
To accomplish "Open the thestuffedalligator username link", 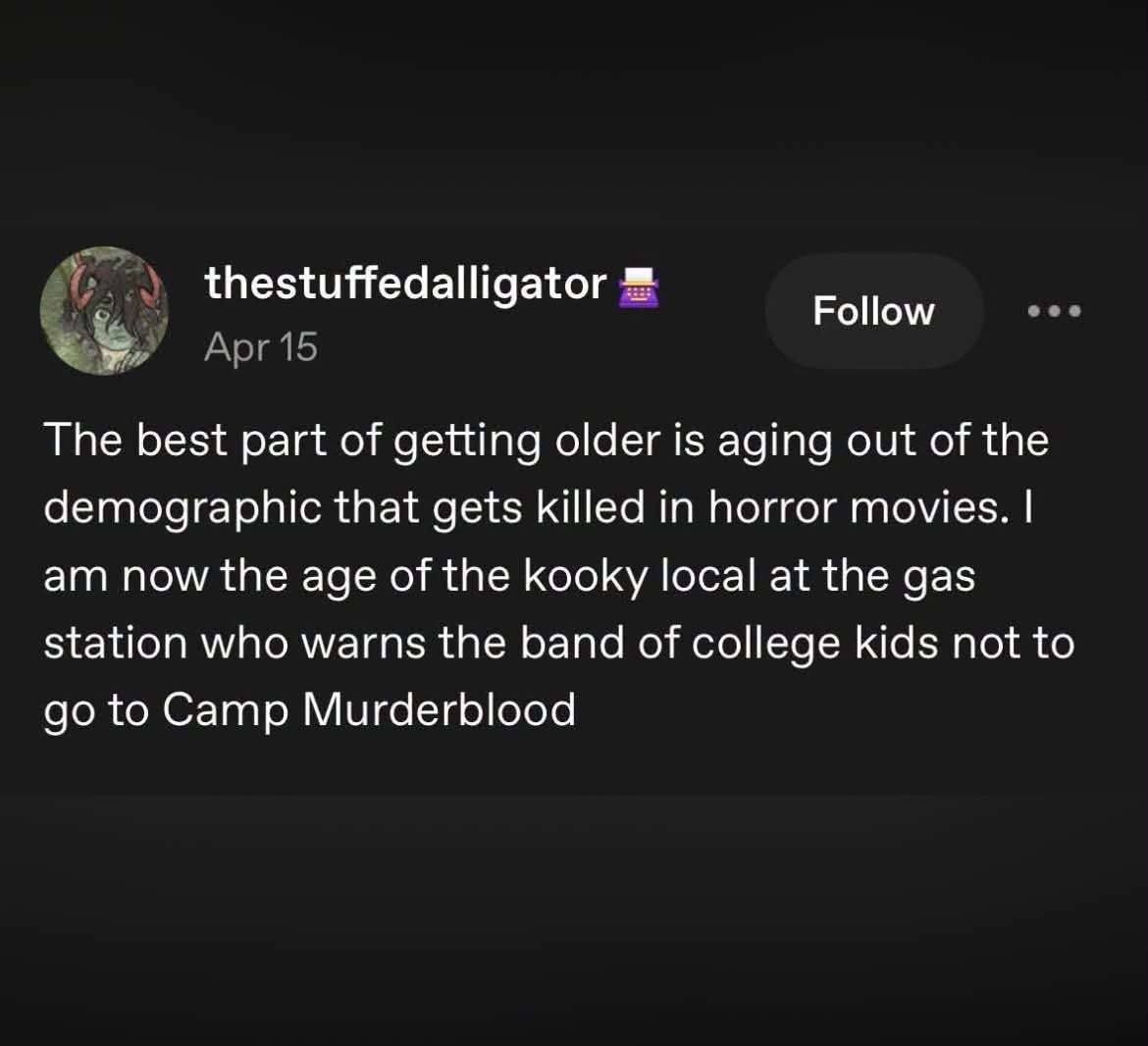I will (405, 284).
